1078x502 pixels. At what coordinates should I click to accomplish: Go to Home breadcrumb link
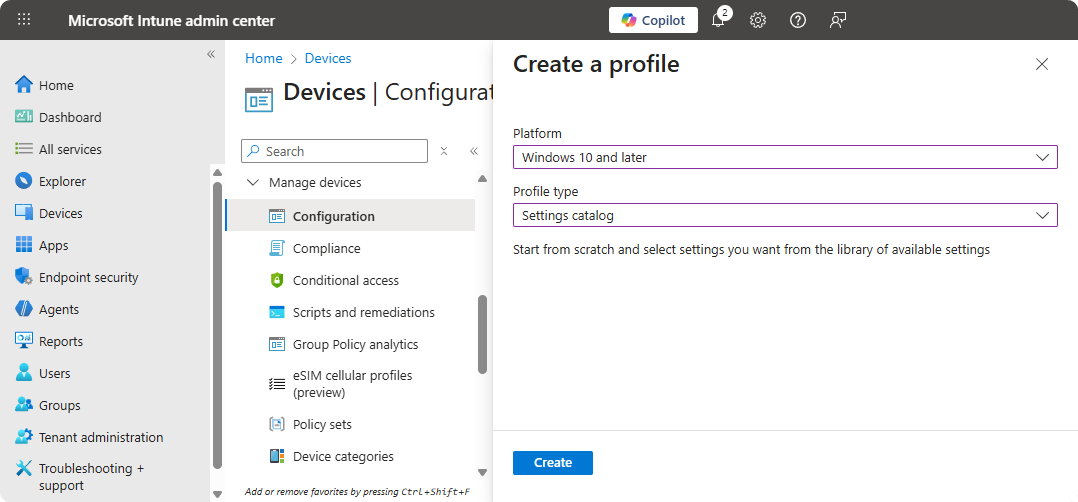point(264,58)
